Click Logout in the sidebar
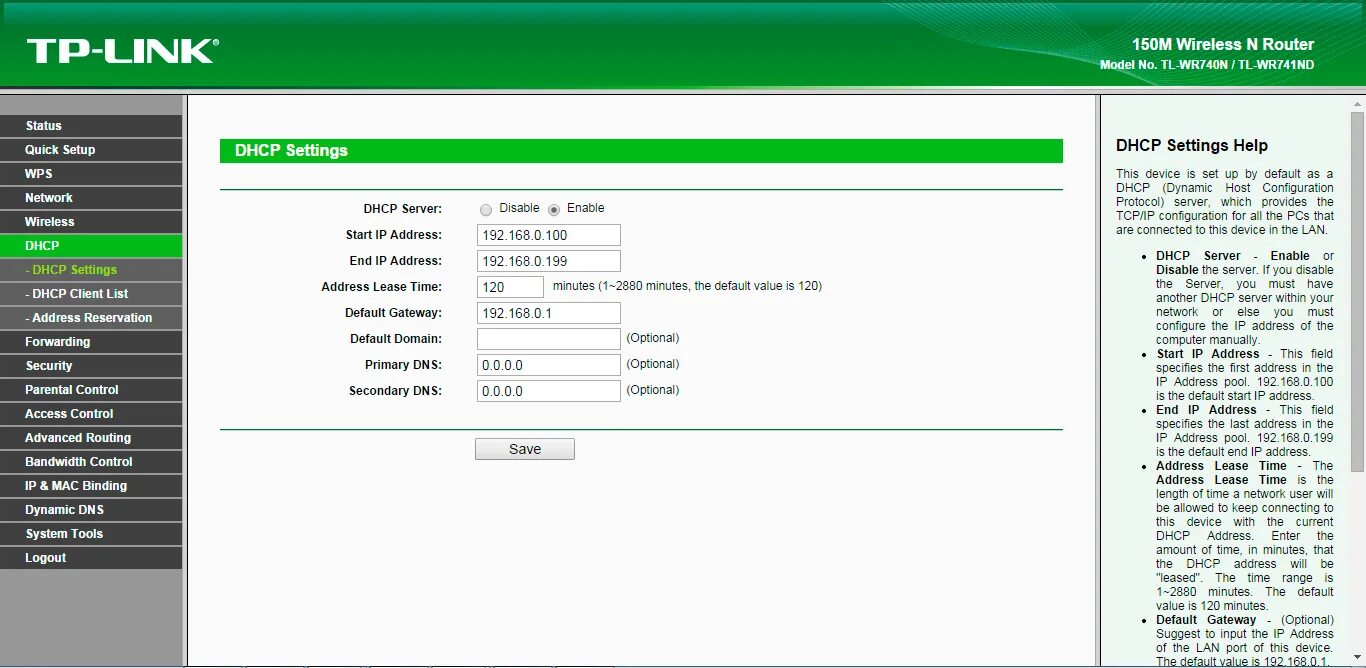 [91, 558]
